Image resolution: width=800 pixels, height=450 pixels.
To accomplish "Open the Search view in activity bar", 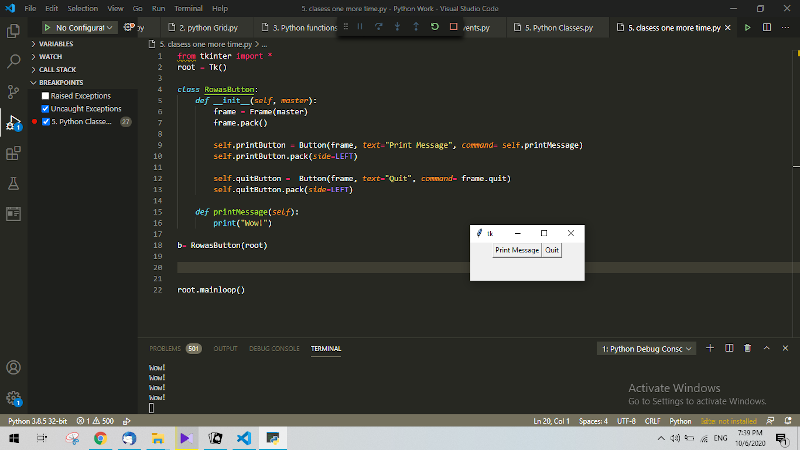I will (x=13, y=61).
